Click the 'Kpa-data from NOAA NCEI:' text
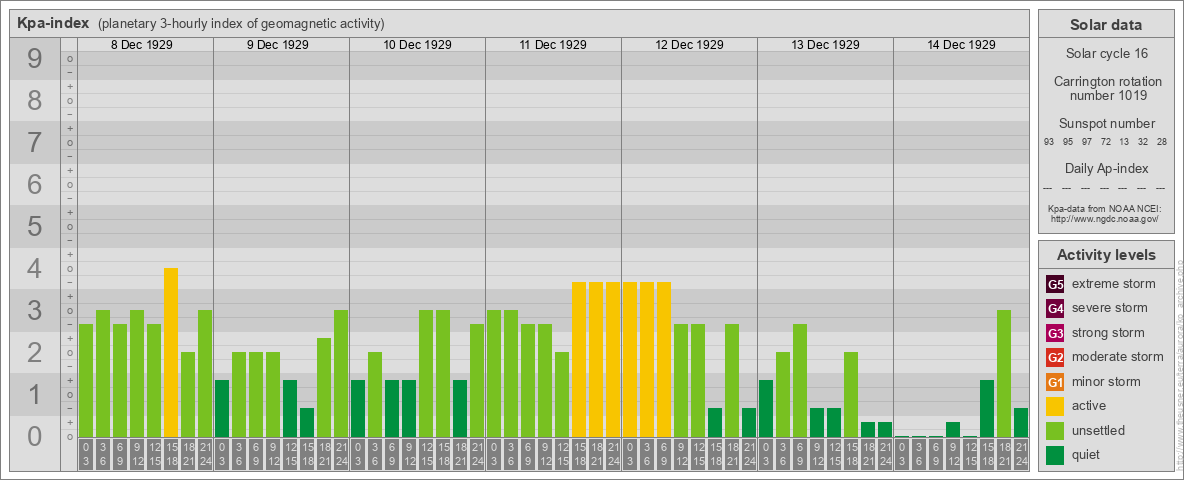 click(1105, 208)
